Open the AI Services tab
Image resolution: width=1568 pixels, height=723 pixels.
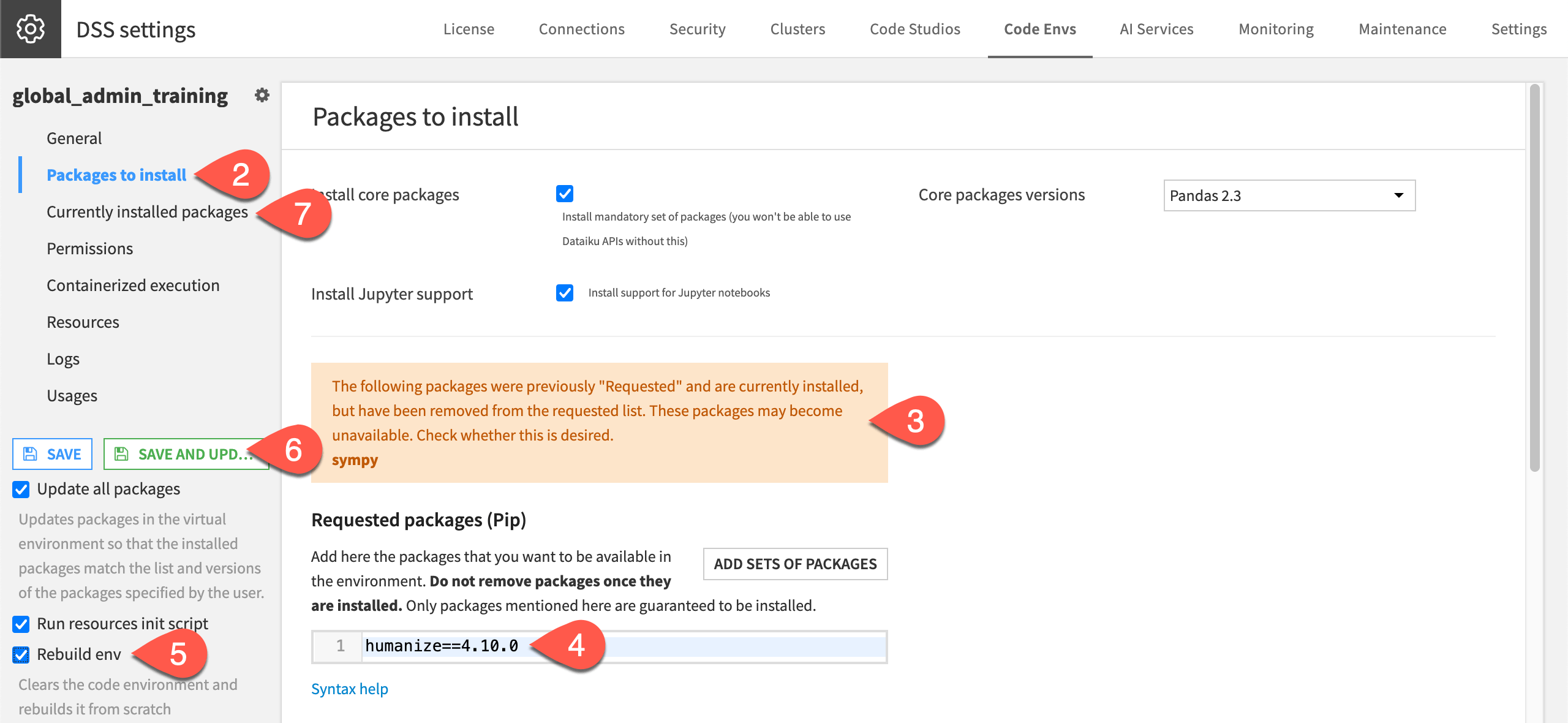[1156, 29]
